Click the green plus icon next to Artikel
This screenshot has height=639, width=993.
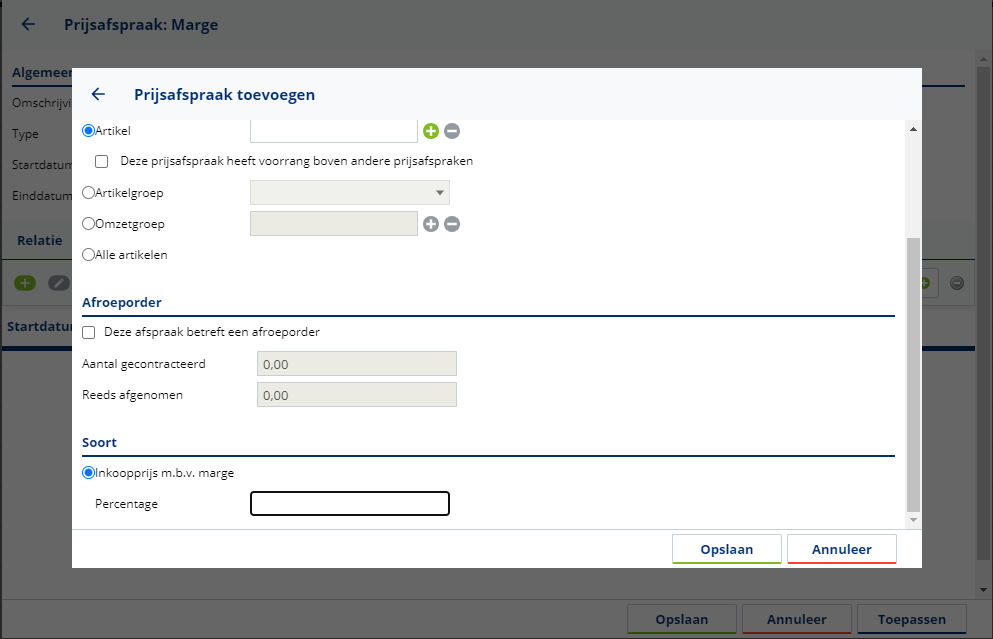(431, 131)
